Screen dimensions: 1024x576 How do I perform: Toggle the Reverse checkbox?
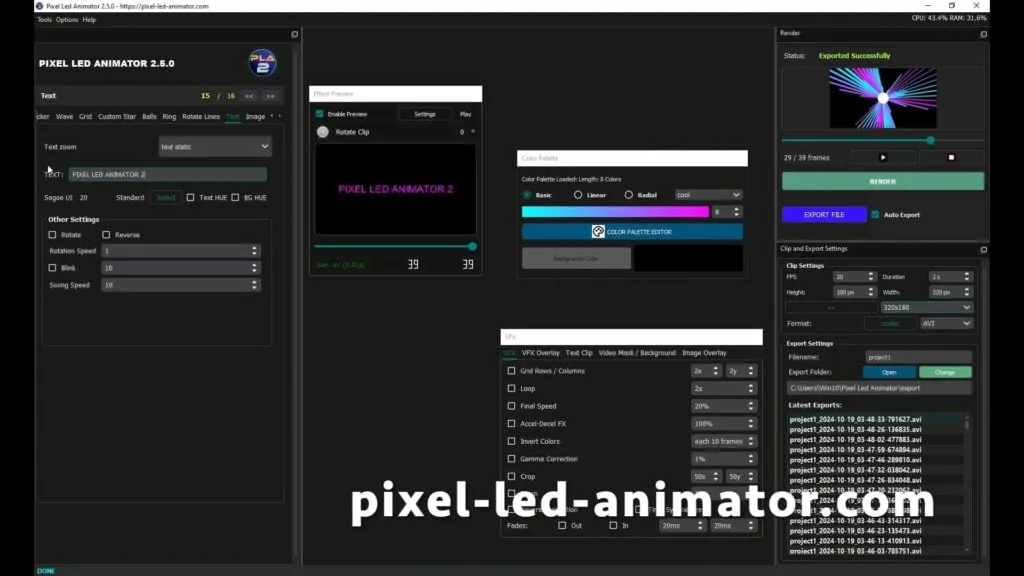(x=106, y=234)
